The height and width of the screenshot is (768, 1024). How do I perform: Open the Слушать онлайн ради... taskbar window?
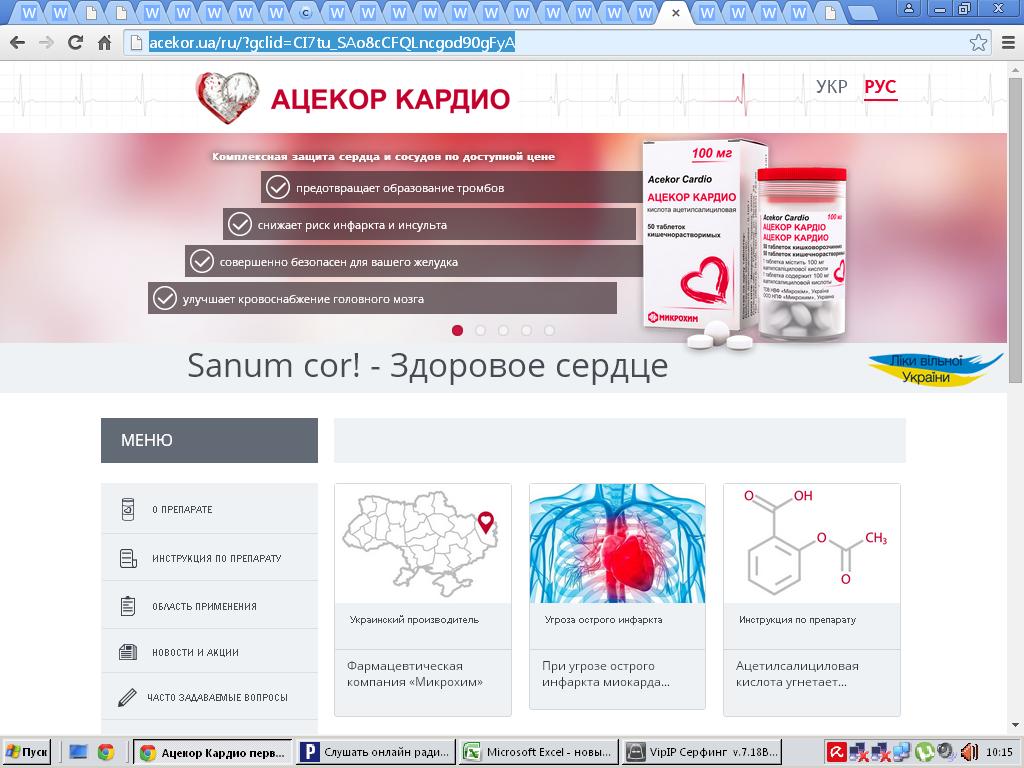coord(376,752)
